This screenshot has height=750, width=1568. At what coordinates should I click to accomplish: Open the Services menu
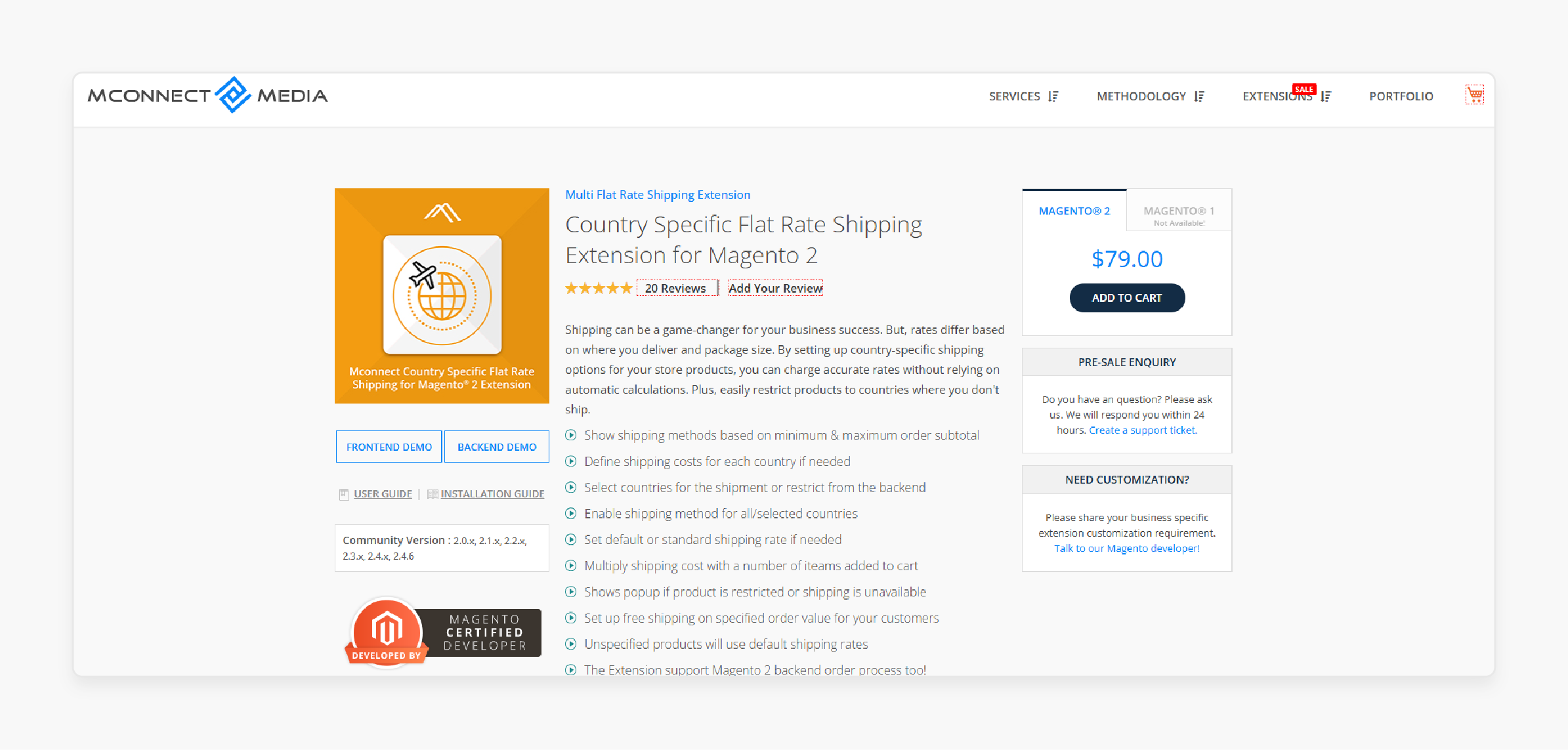[1015, 96]
